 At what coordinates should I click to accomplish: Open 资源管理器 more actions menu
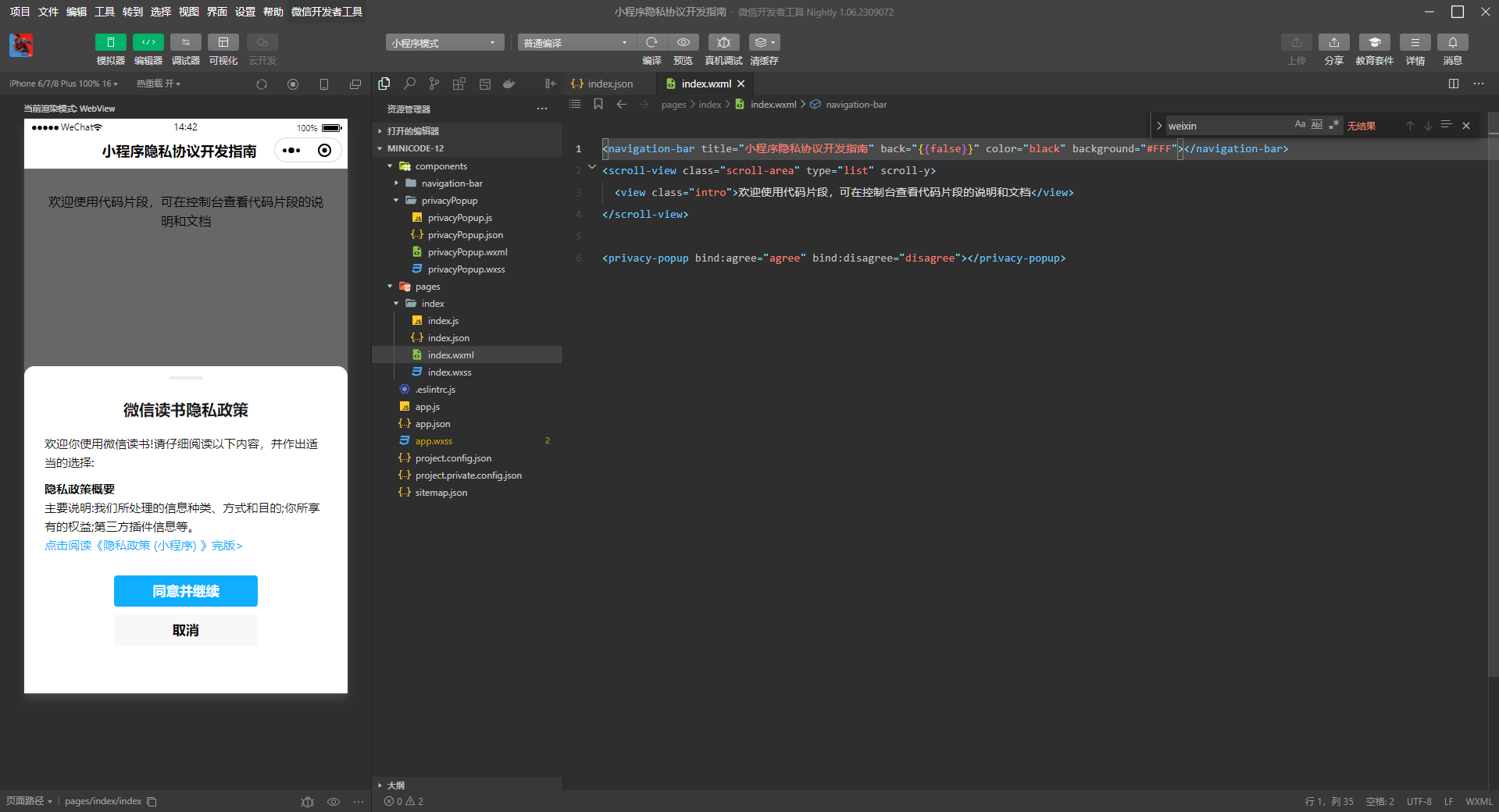[x=542, y=109]
